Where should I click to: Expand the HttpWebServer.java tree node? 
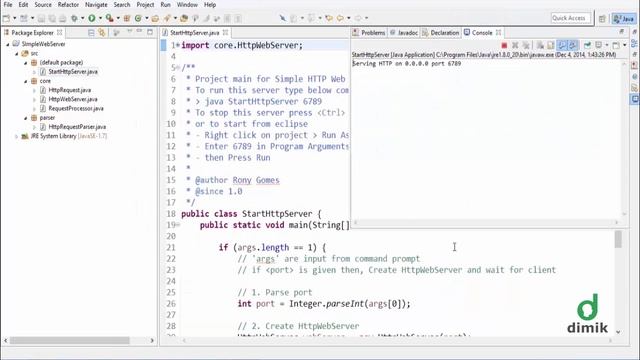click(35, 100)
